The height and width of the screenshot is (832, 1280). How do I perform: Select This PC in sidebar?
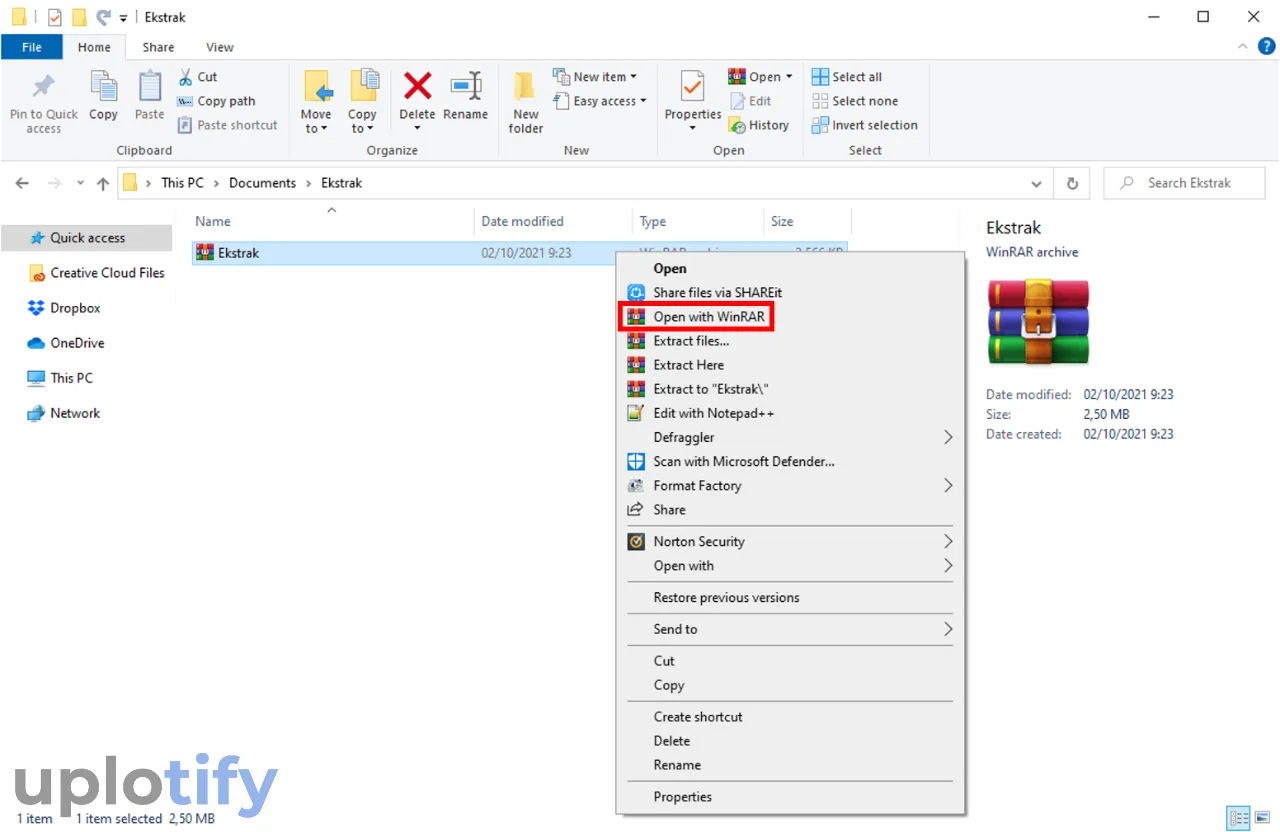60,378
